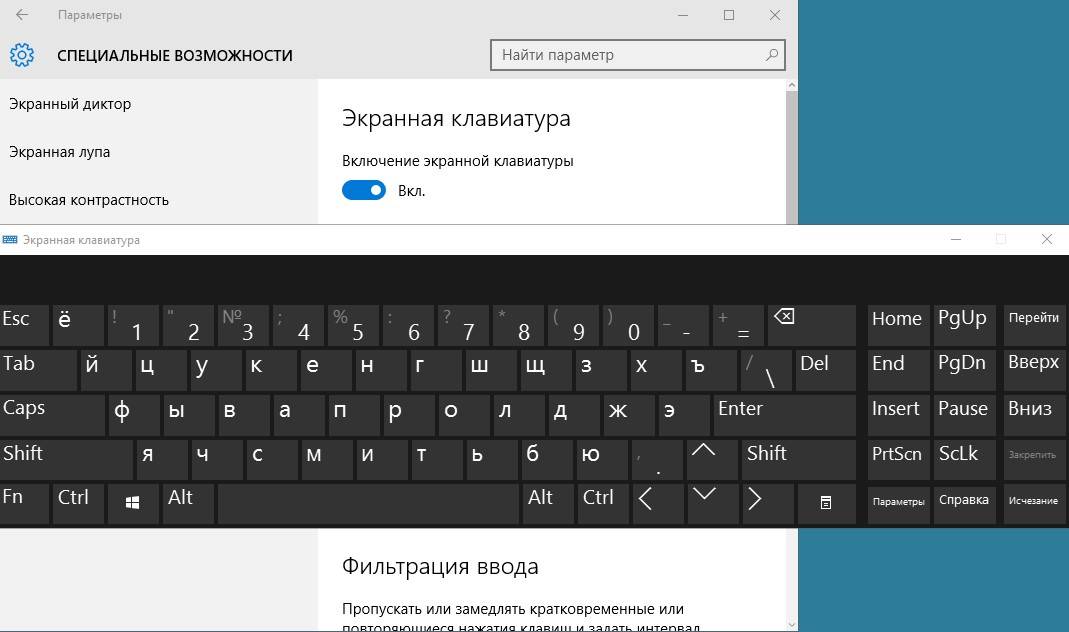
Task: Click the ф key
Action: 134,415
